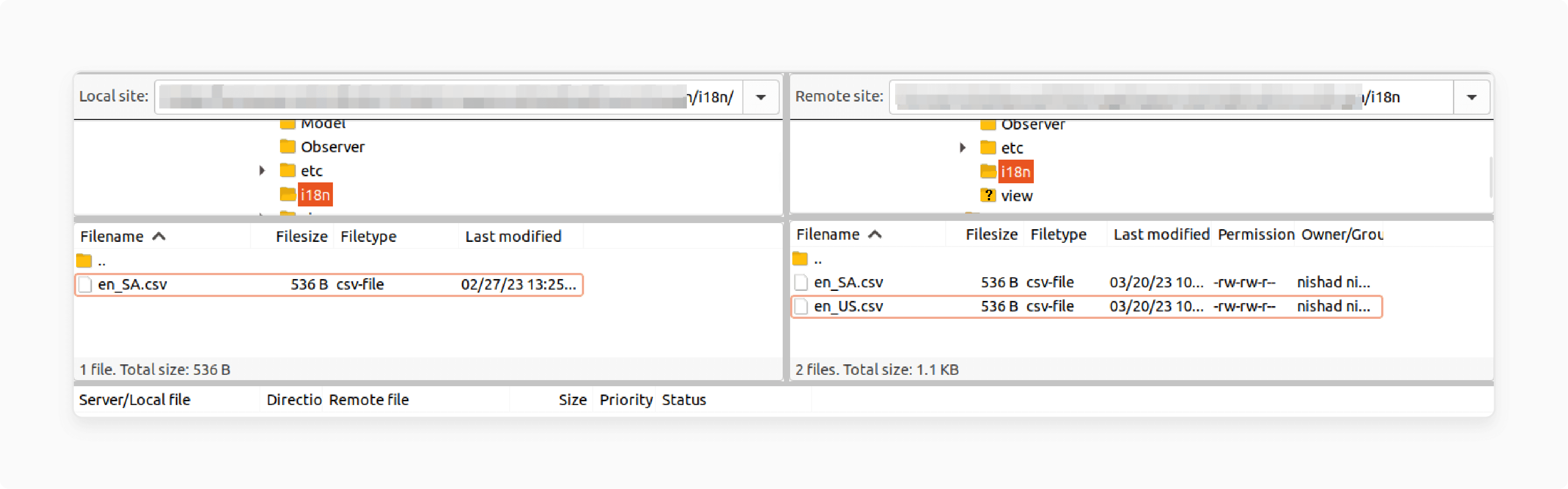Click local status '1 file. Total size: 536 B'
The width and height of the screenshot is (1568, 489).
click(154, 370)
